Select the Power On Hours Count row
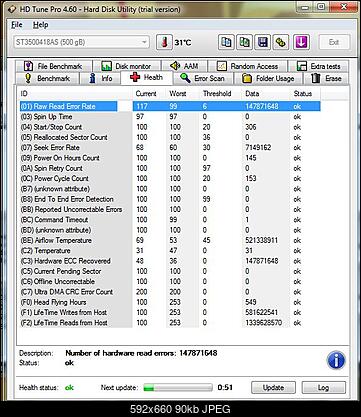Viewport: 361px width, 417px height. coord(170,158)
